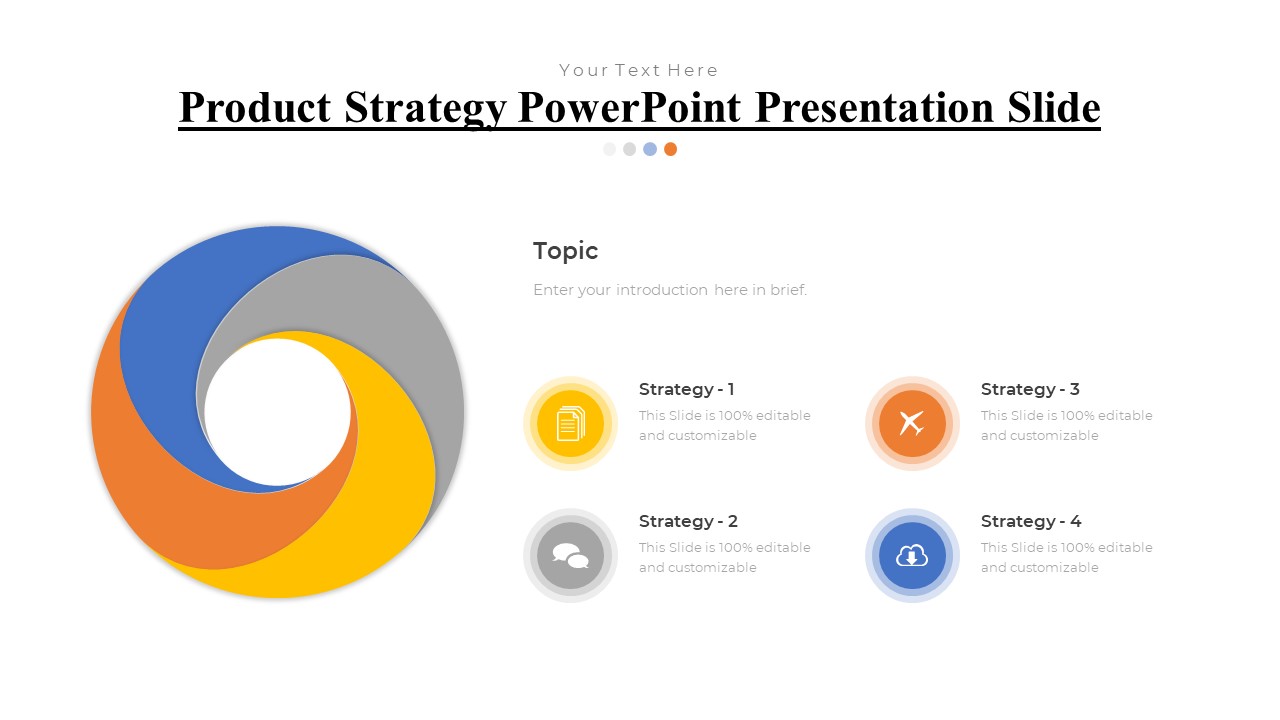
Task: Click the description text under Strategy - 4
Action: click(x=1066, y=557)
